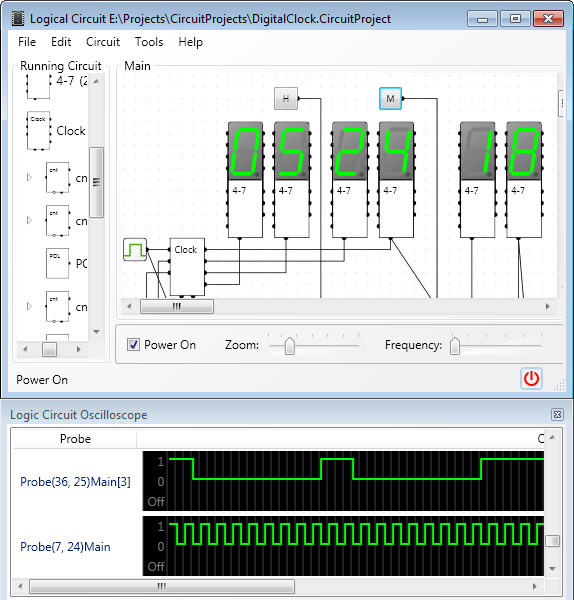574x600 pixels.
Task: Open the Edit menu
Action: pos(61,42)
